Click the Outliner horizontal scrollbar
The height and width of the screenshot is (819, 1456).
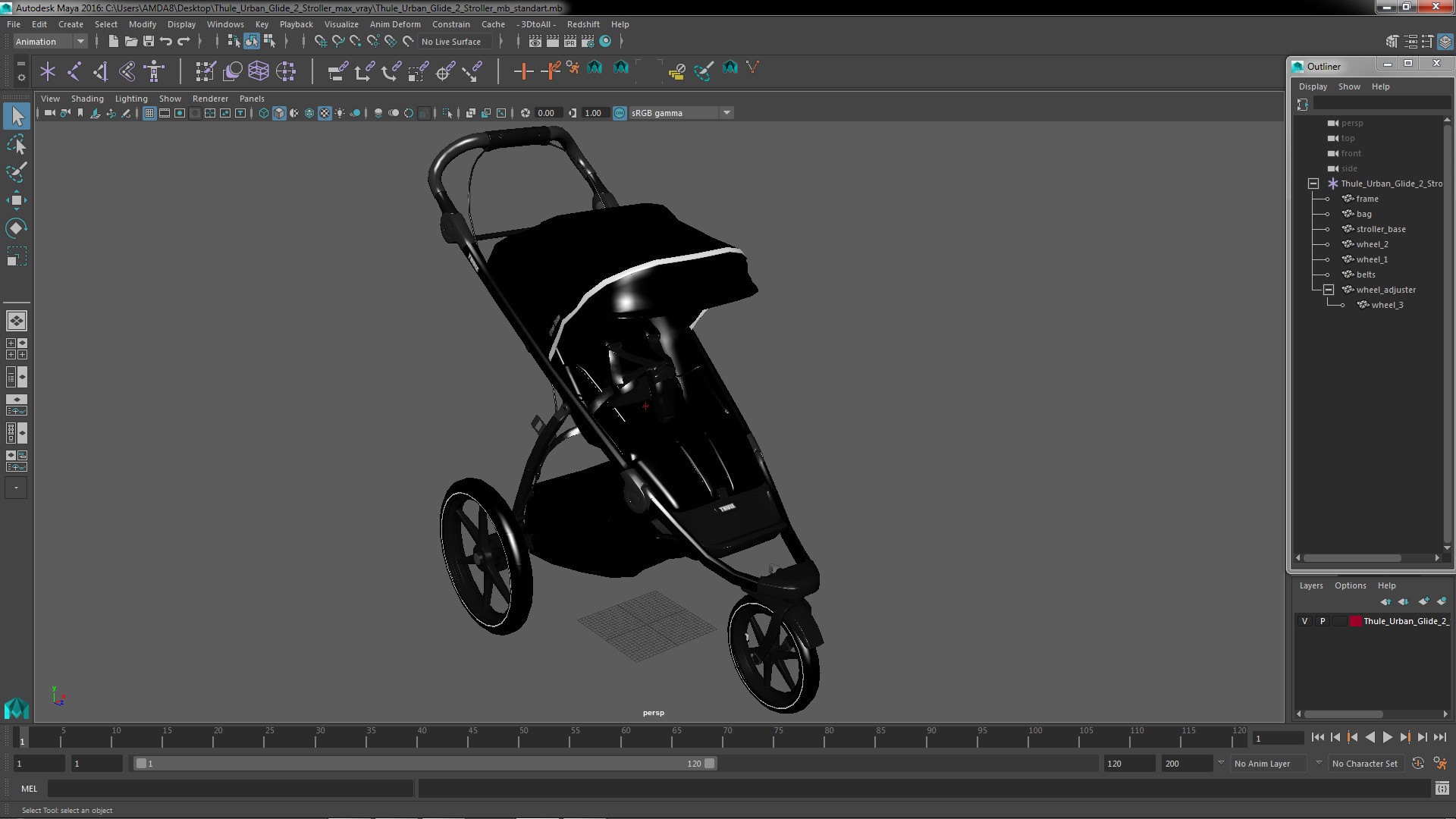1352,558
